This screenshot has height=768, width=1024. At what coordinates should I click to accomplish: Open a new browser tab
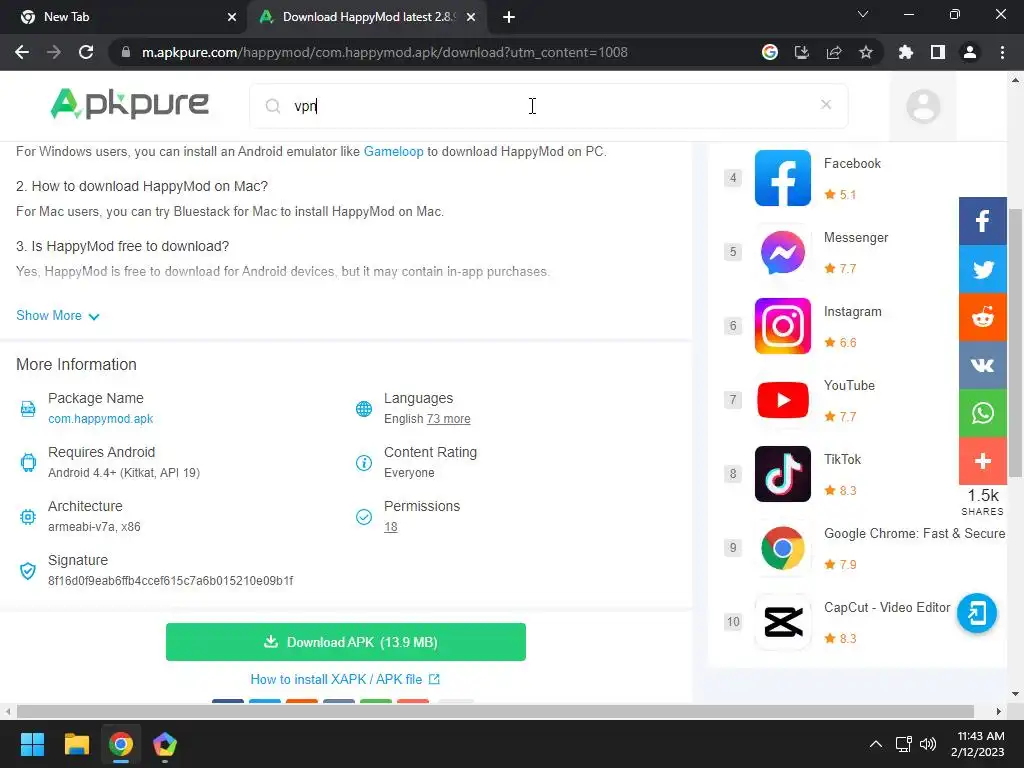click(x=509, y=17)
